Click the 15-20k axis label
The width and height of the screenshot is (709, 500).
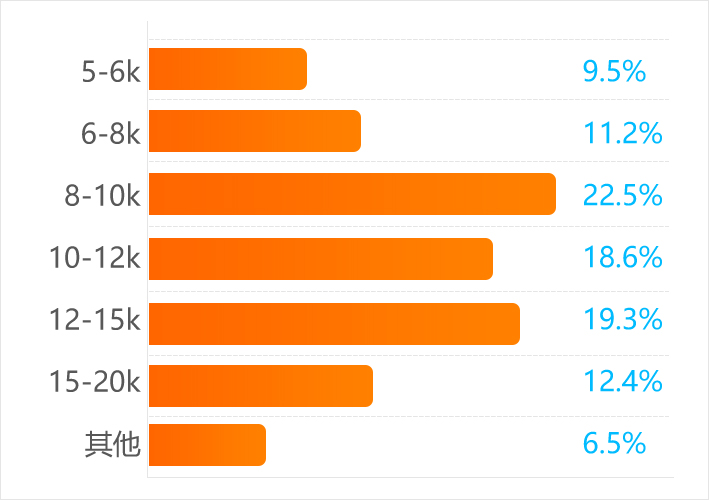(95, 382)
